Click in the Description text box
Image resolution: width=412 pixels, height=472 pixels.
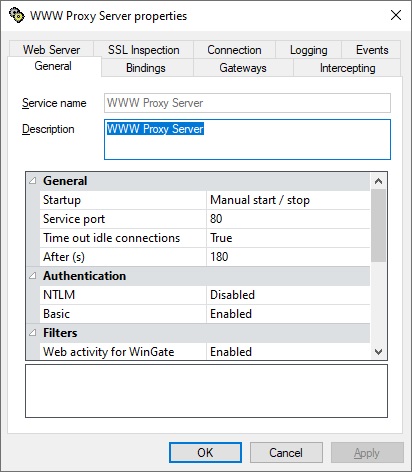click(247, 139)
